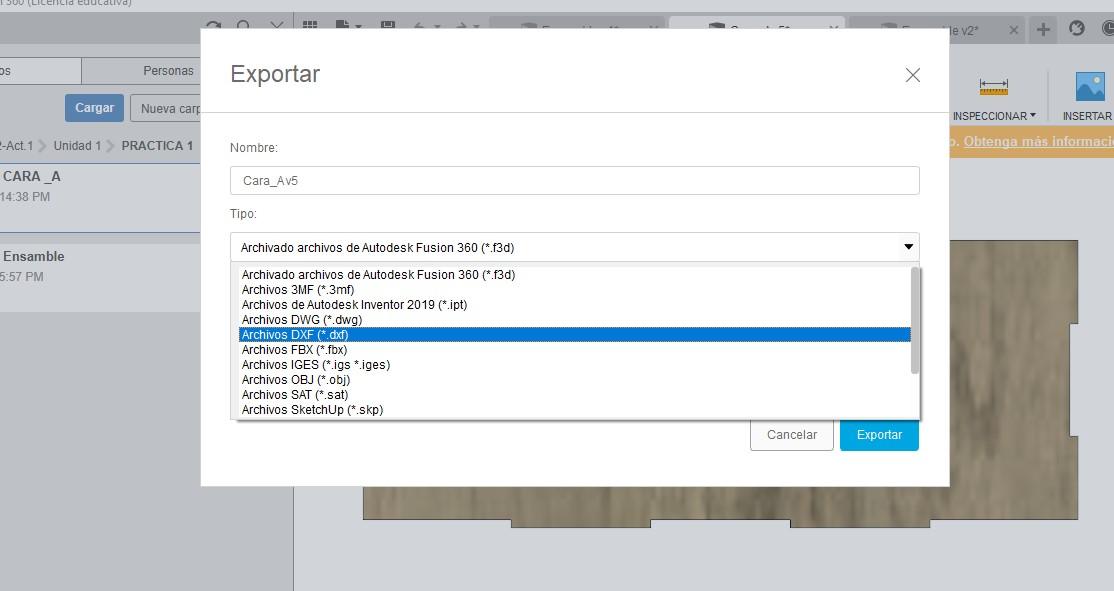Click the file type list scrollbar

click(915, 320)
